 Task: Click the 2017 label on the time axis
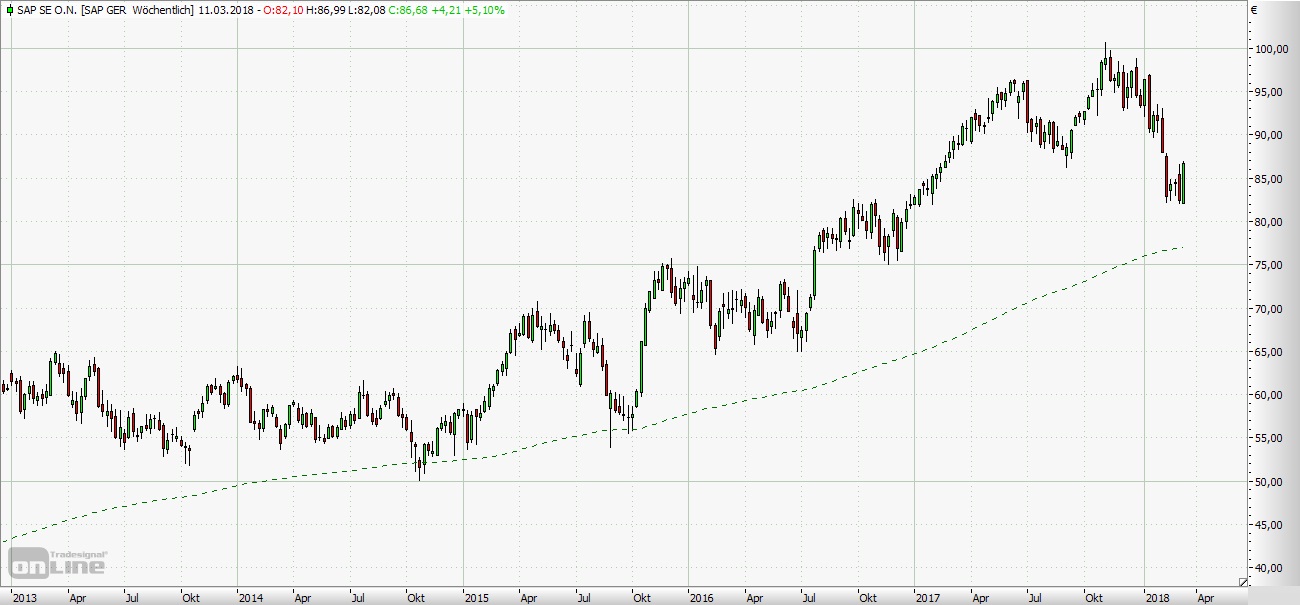coord(930,597)
